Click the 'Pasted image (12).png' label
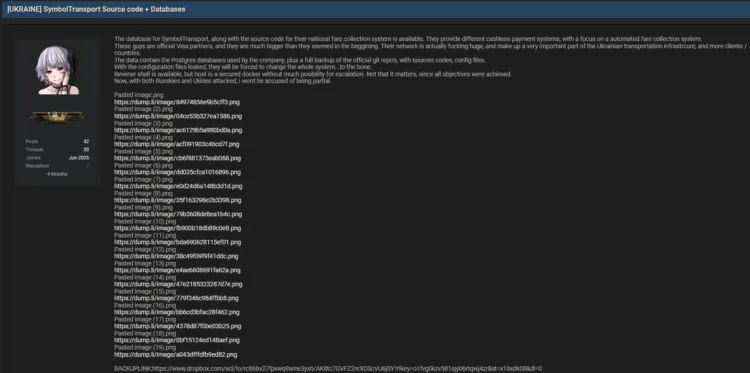This screenshot has height=373, width=750. pyautogui.click(x=145, y=249)
